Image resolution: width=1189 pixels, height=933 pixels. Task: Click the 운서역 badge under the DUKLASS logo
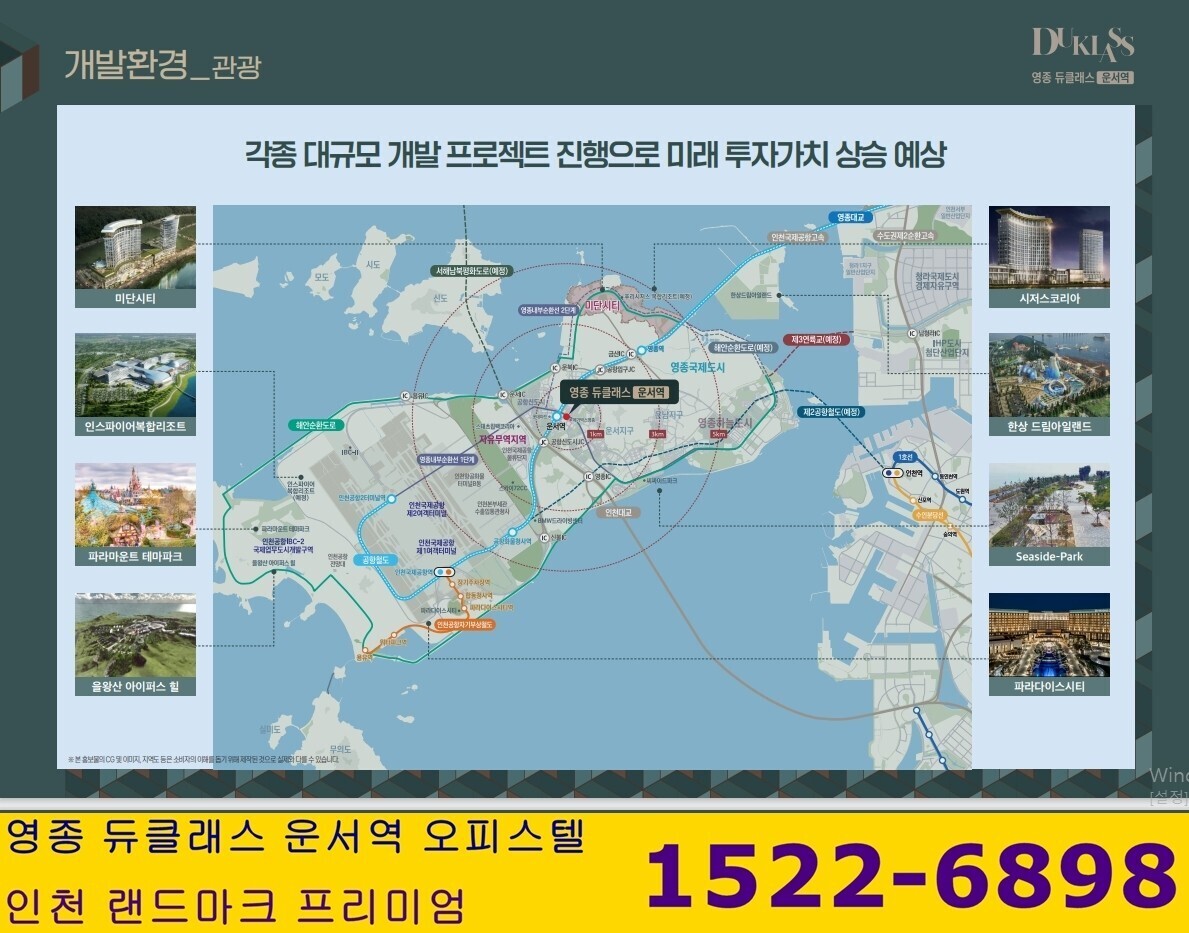click(1116, 77)
